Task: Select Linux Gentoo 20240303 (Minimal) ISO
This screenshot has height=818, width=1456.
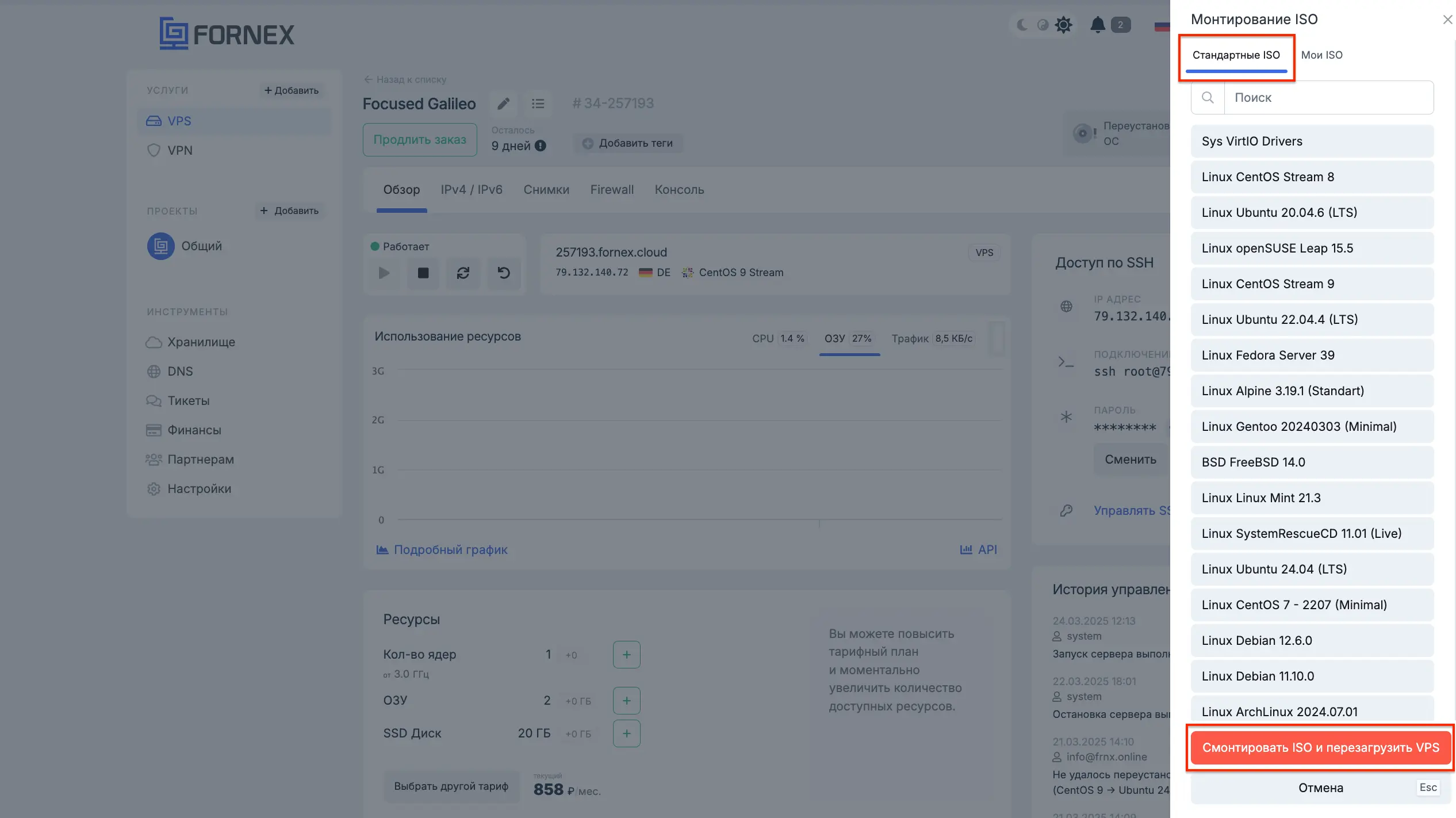Action: coord(1312,427)
